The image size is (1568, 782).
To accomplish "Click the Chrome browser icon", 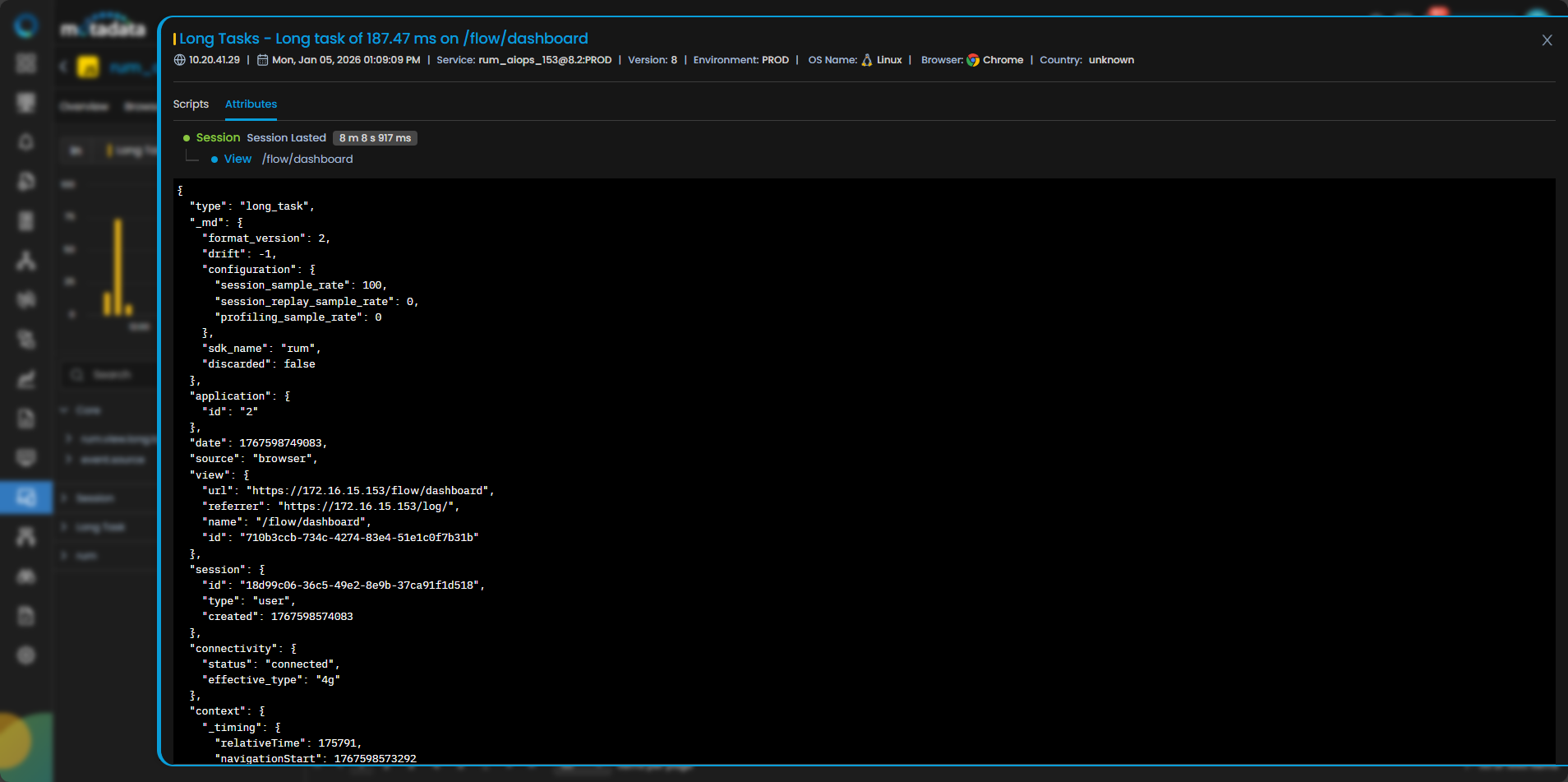I will click(973, 60).
